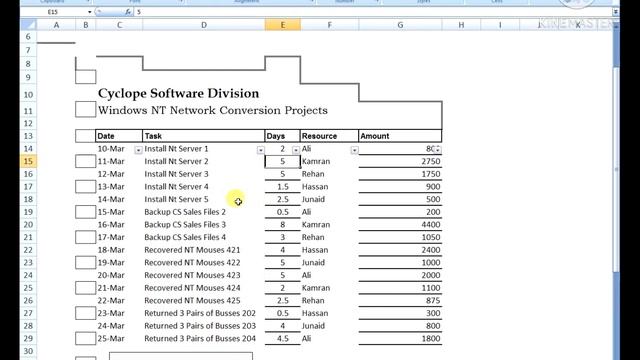Select the row 6 header
Viewport: 640px width, 360px height.
(28, 37)
